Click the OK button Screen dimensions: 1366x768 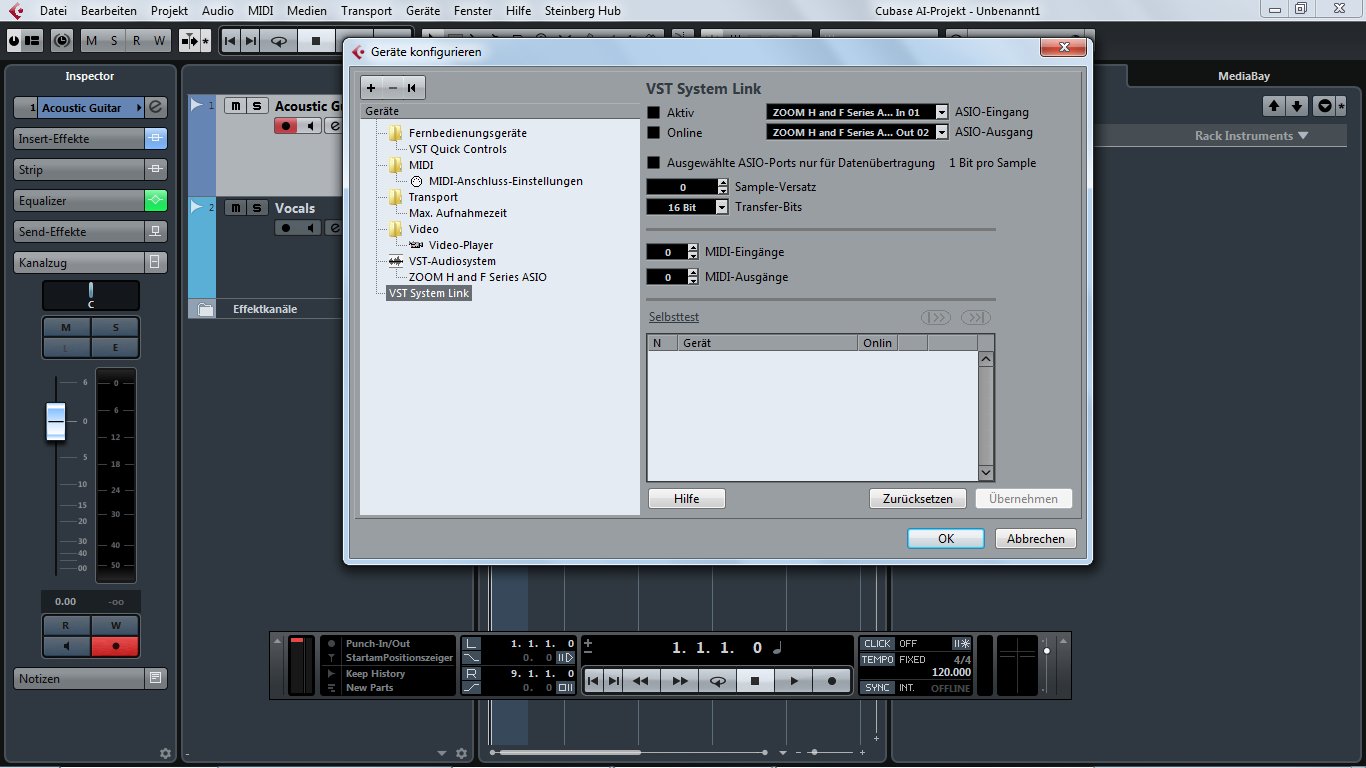946,538
